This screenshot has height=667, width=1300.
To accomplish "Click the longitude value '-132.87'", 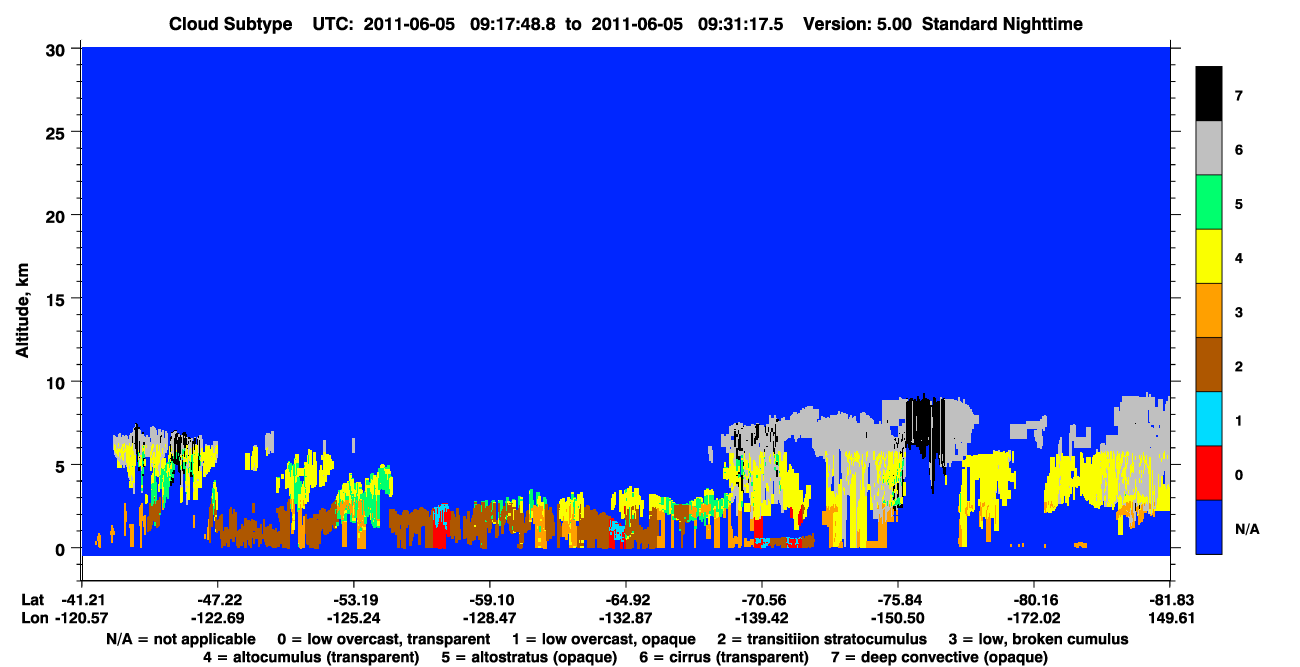I will [625, 618].
